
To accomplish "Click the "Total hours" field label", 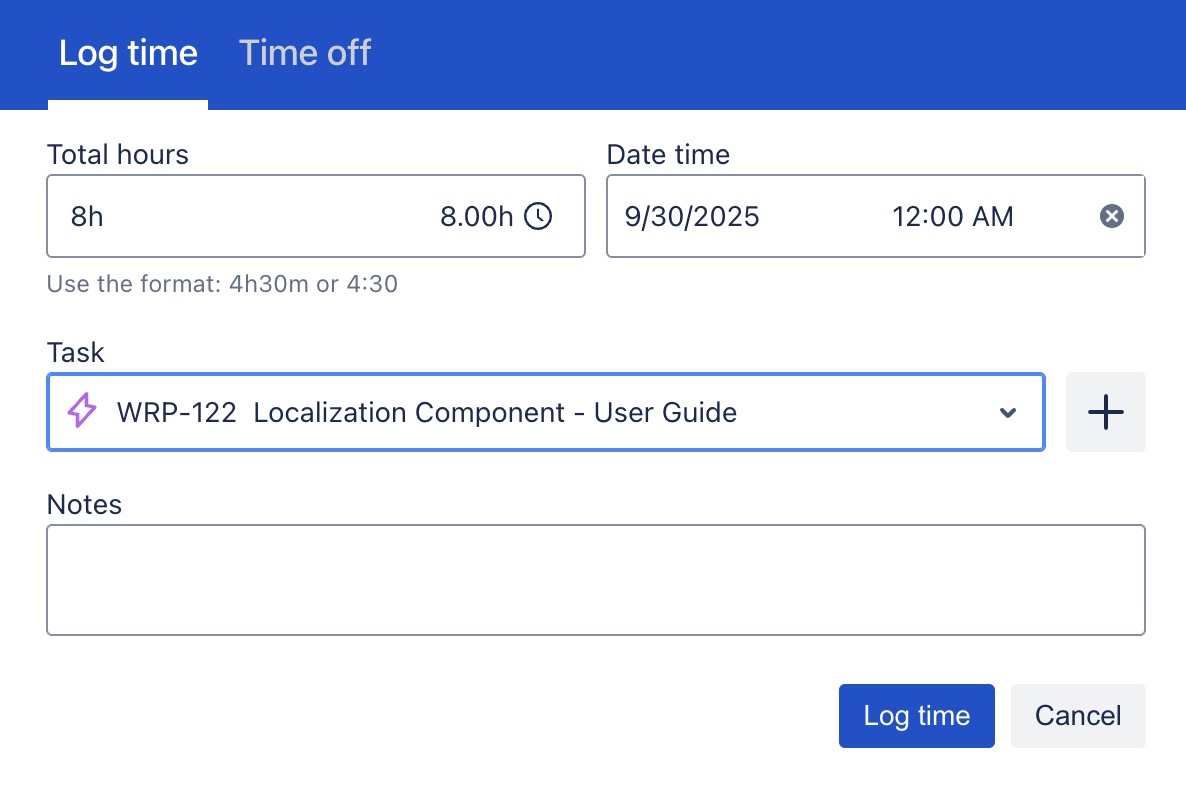I will click(x=118, y=155).
